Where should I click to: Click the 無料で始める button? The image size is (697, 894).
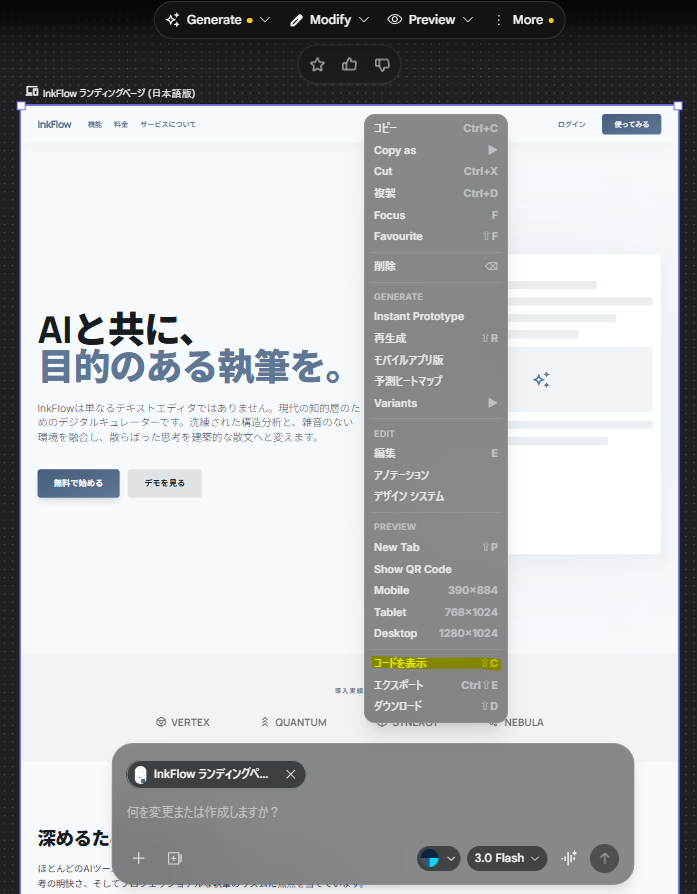coord(78,483)
